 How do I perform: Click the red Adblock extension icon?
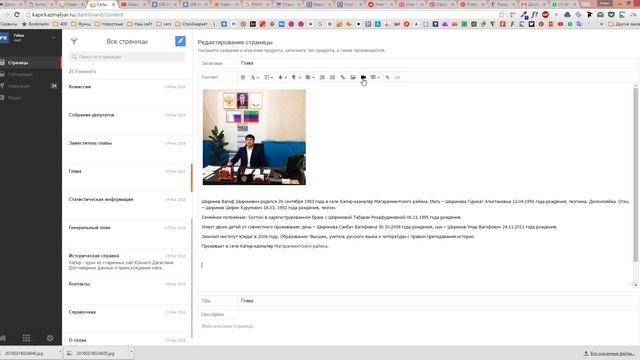pos(545,15)
